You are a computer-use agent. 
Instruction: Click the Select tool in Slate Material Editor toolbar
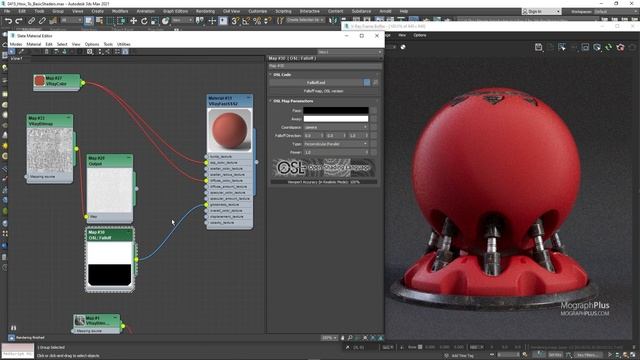[x=11, y=52]
